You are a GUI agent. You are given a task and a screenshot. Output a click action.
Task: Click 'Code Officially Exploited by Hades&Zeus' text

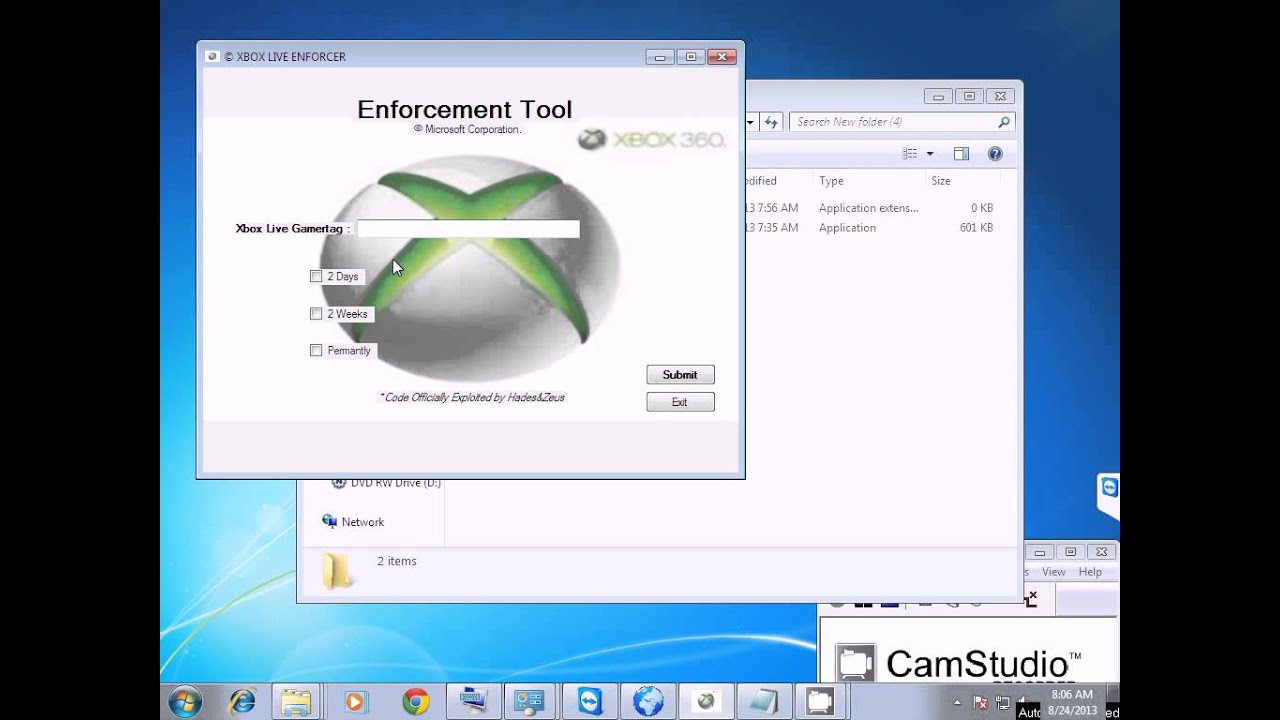pos(472,398)
